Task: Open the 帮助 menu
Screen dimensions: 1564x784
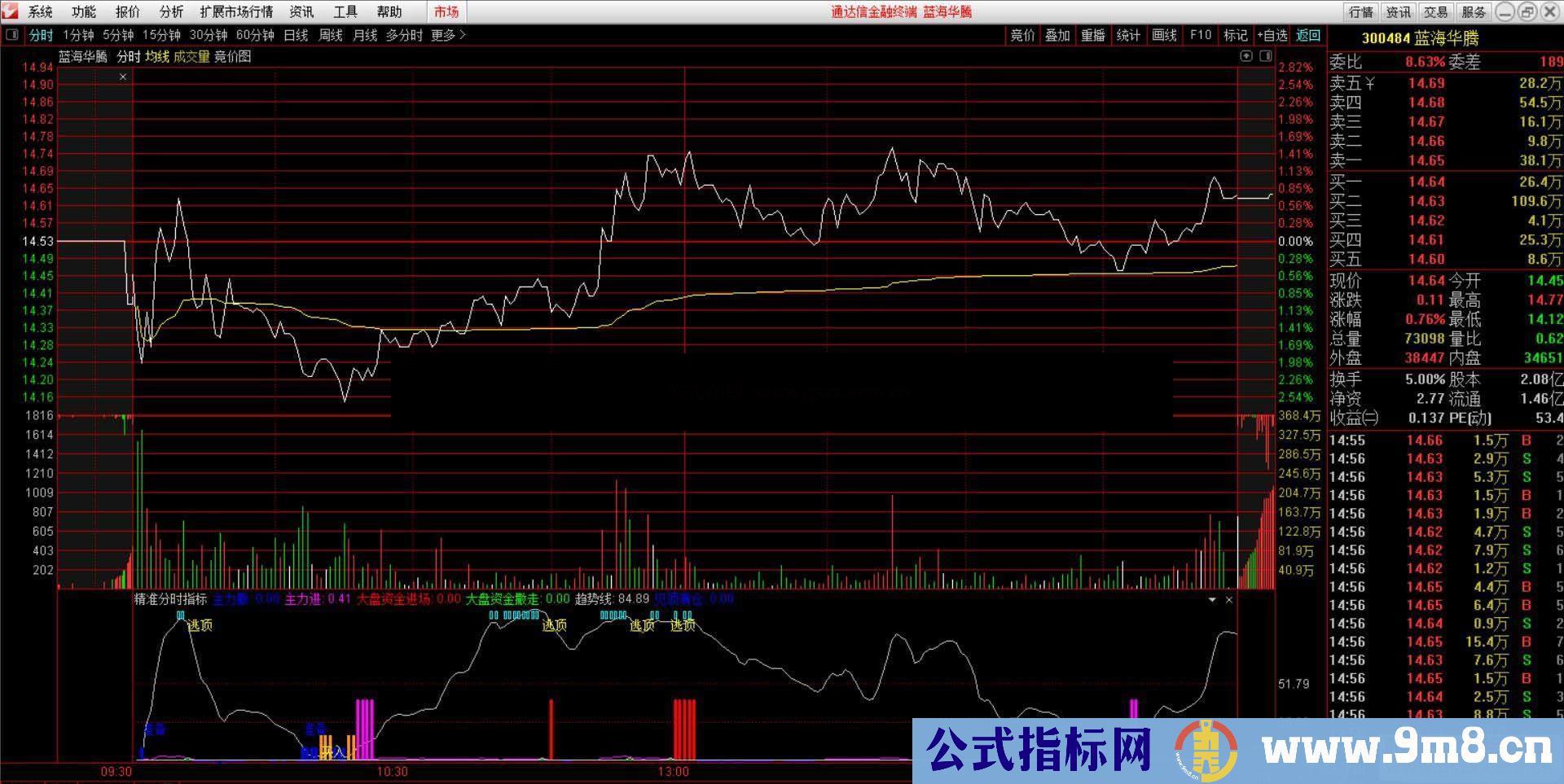Action: point(389,11)
